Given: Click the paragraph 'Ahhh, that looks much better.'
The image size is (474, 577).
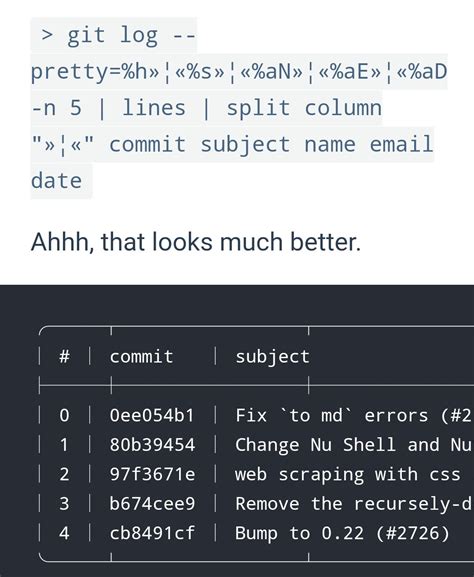Looking at the screenshot, I should click(x=196, y=242).
